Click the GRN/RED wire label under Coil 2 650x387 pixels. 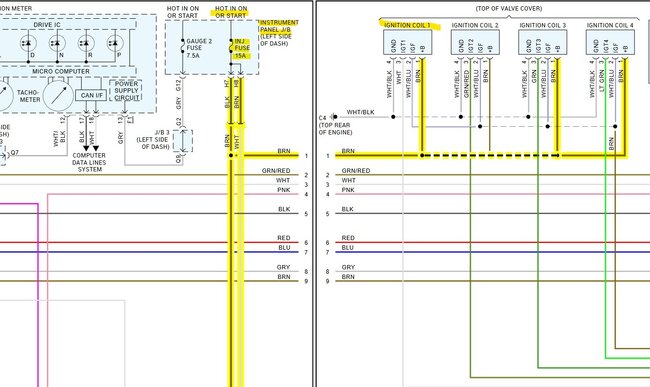466,84
